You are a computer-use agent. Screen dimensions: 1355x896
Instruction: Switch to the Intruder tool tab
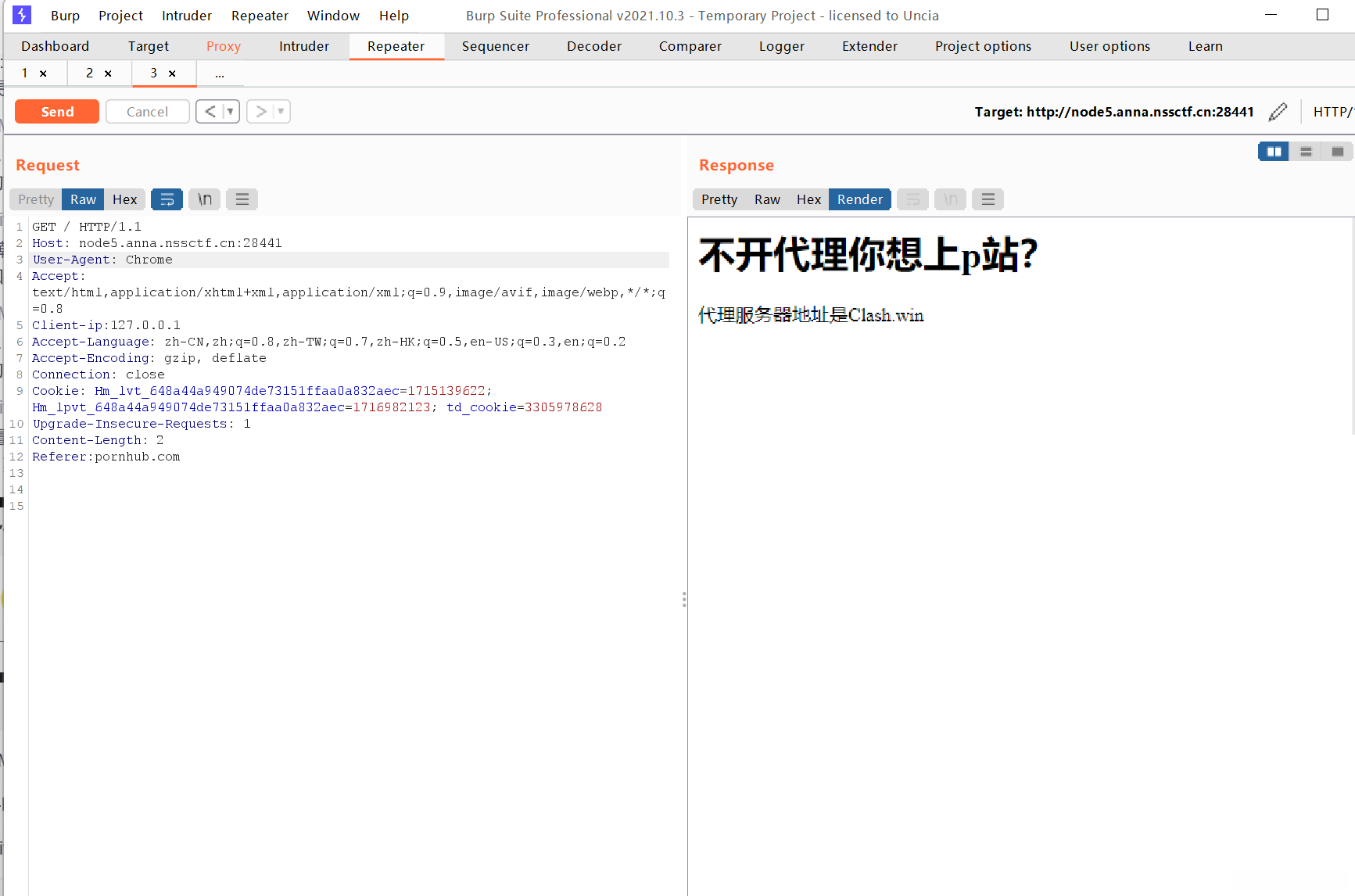pyautogui.click(x=304, y=46)
